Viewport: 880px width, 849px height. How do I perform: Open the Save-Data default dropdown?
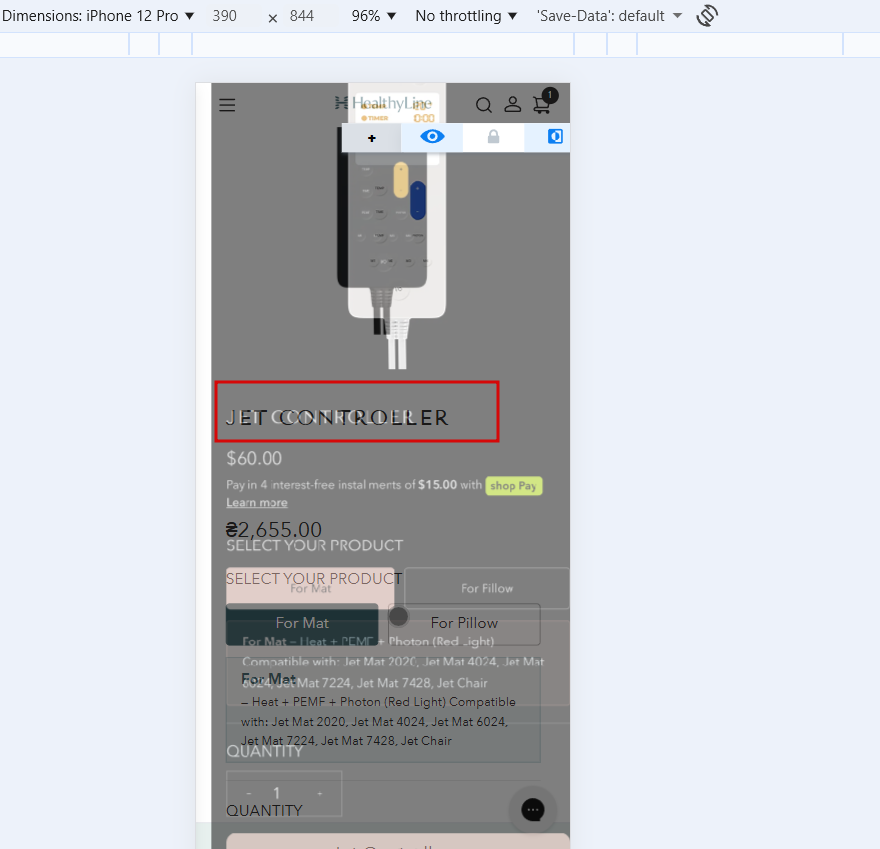tap(609, 16)
